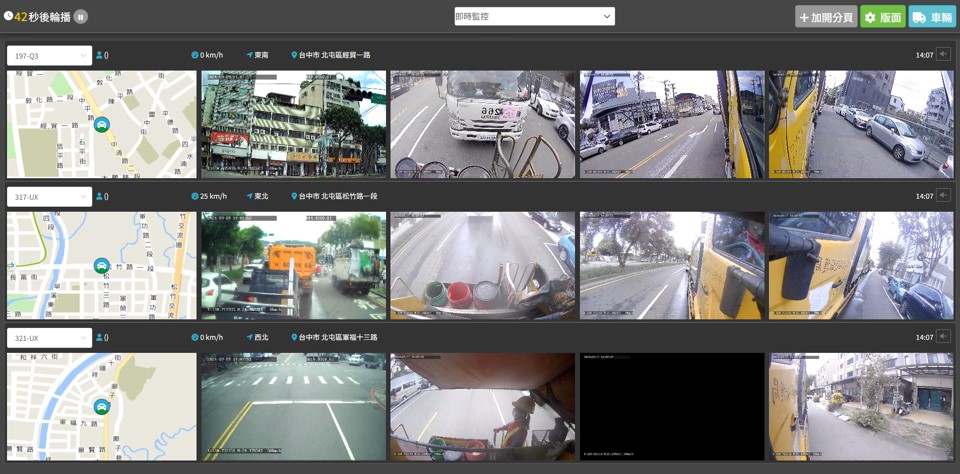The width and height of the screenshot is (960, 474).
Task: Toggle the speaker for vehicle 197-Q3
Action: click(943, 55)
